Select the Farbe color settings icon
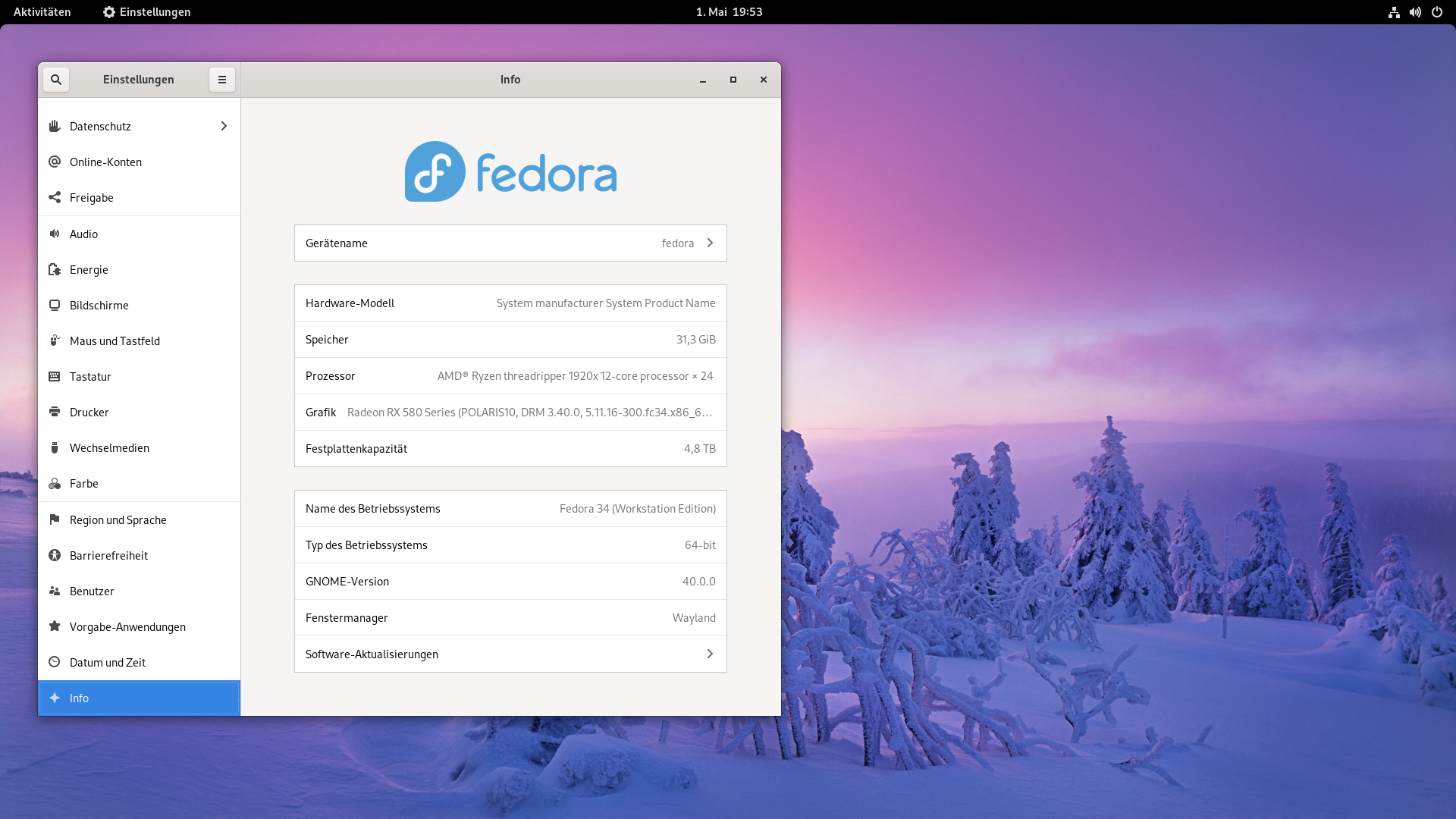The image size is (1456, 819). [55, 484]
